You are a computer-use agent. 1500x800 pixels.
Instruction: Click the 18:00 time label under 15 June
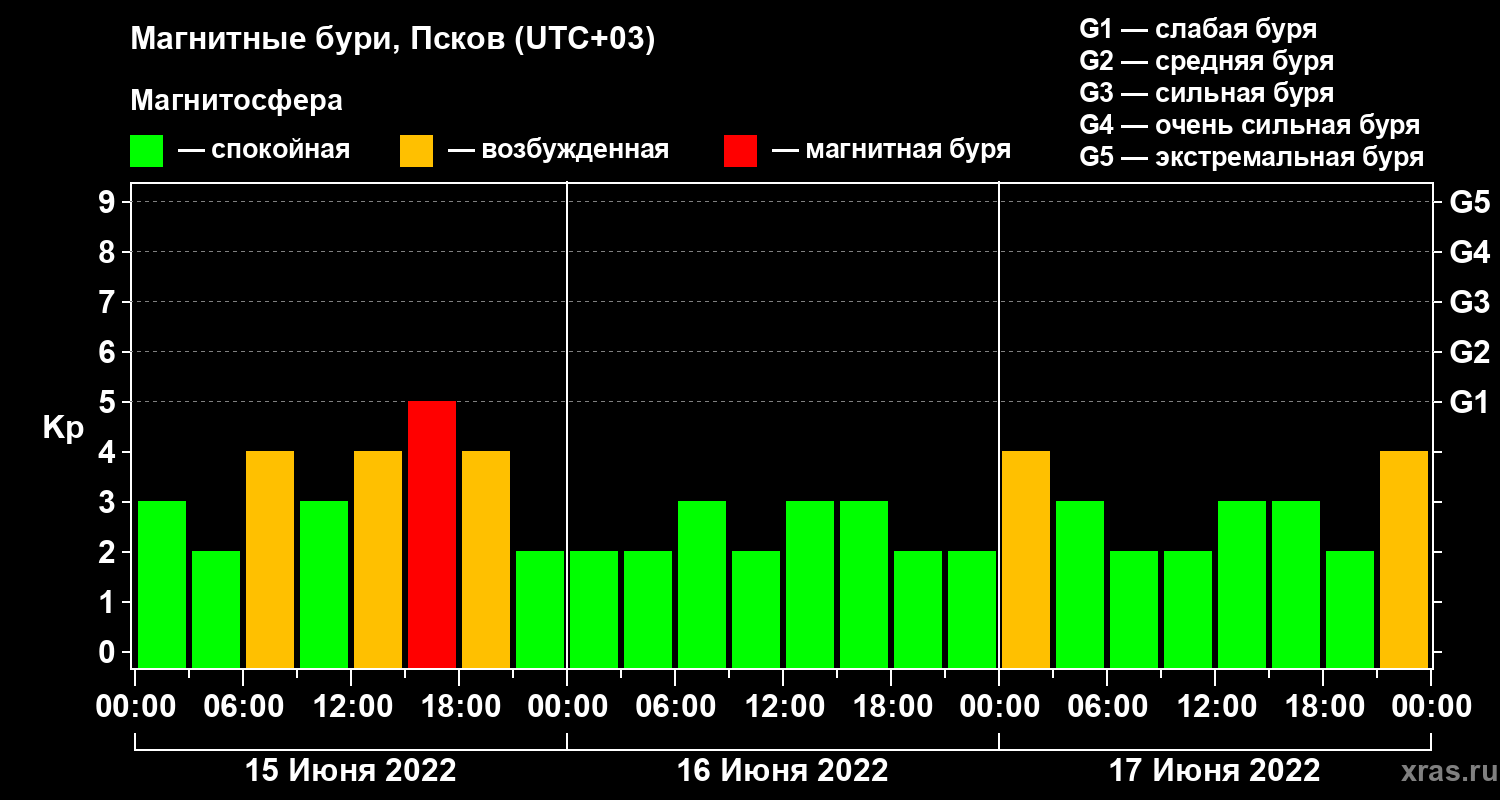point(459,706)
